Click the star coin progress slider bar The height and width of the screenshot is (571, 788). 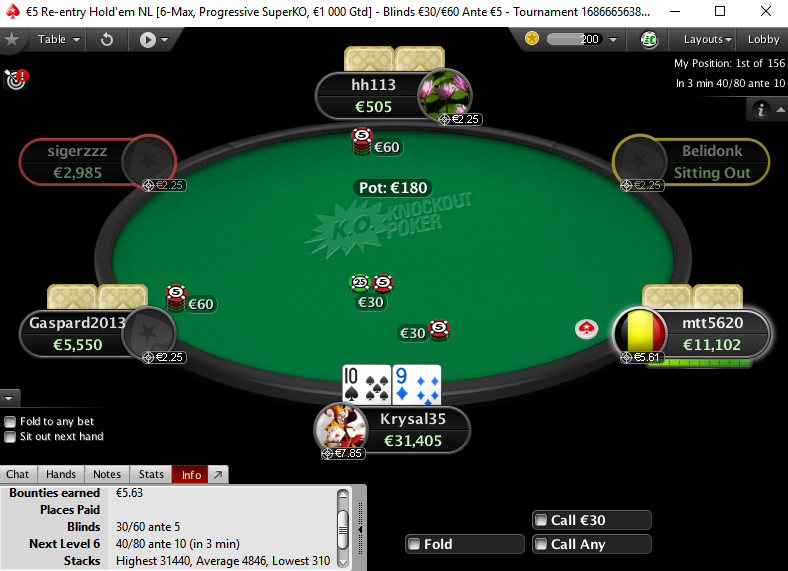(x=574, y=39)
